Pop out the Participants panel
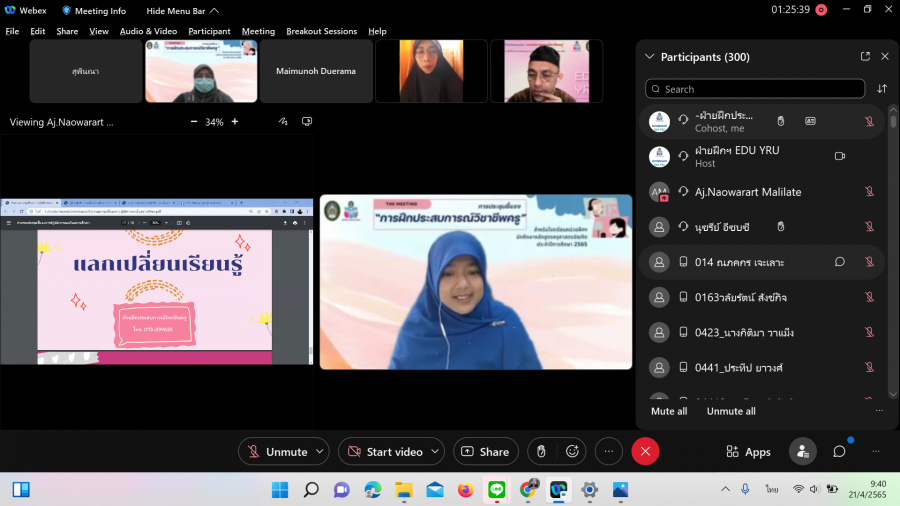Screen dimensions: 900x506 [x=865, y=57]
